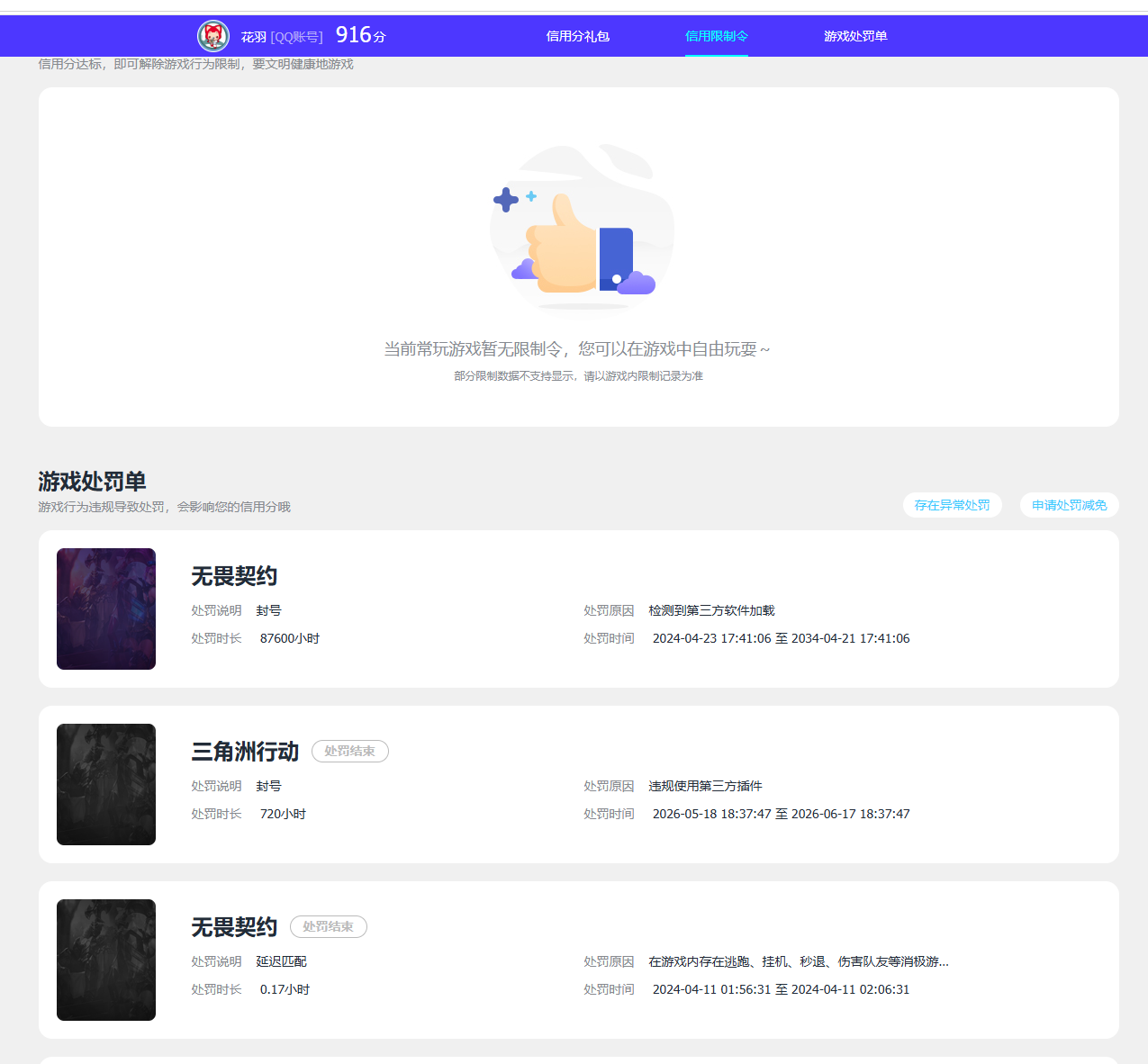Click the message 当前常玩游戏暂无限制令
Screen dimensions: 1148x1064
tap(577, 349)
